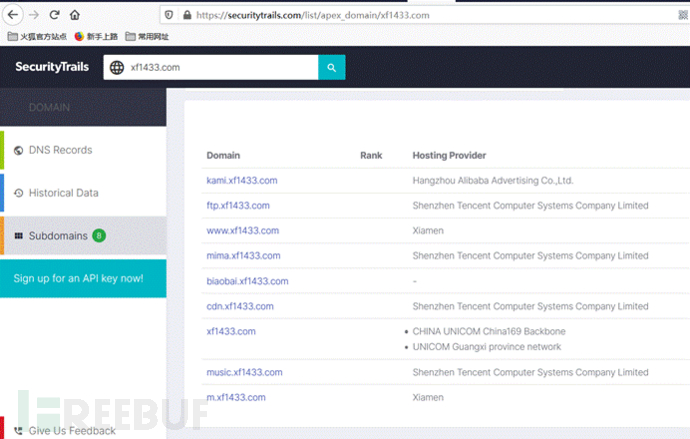Open the Historical Data section
This screenshot has width=690, height=439.
point(83,193)
